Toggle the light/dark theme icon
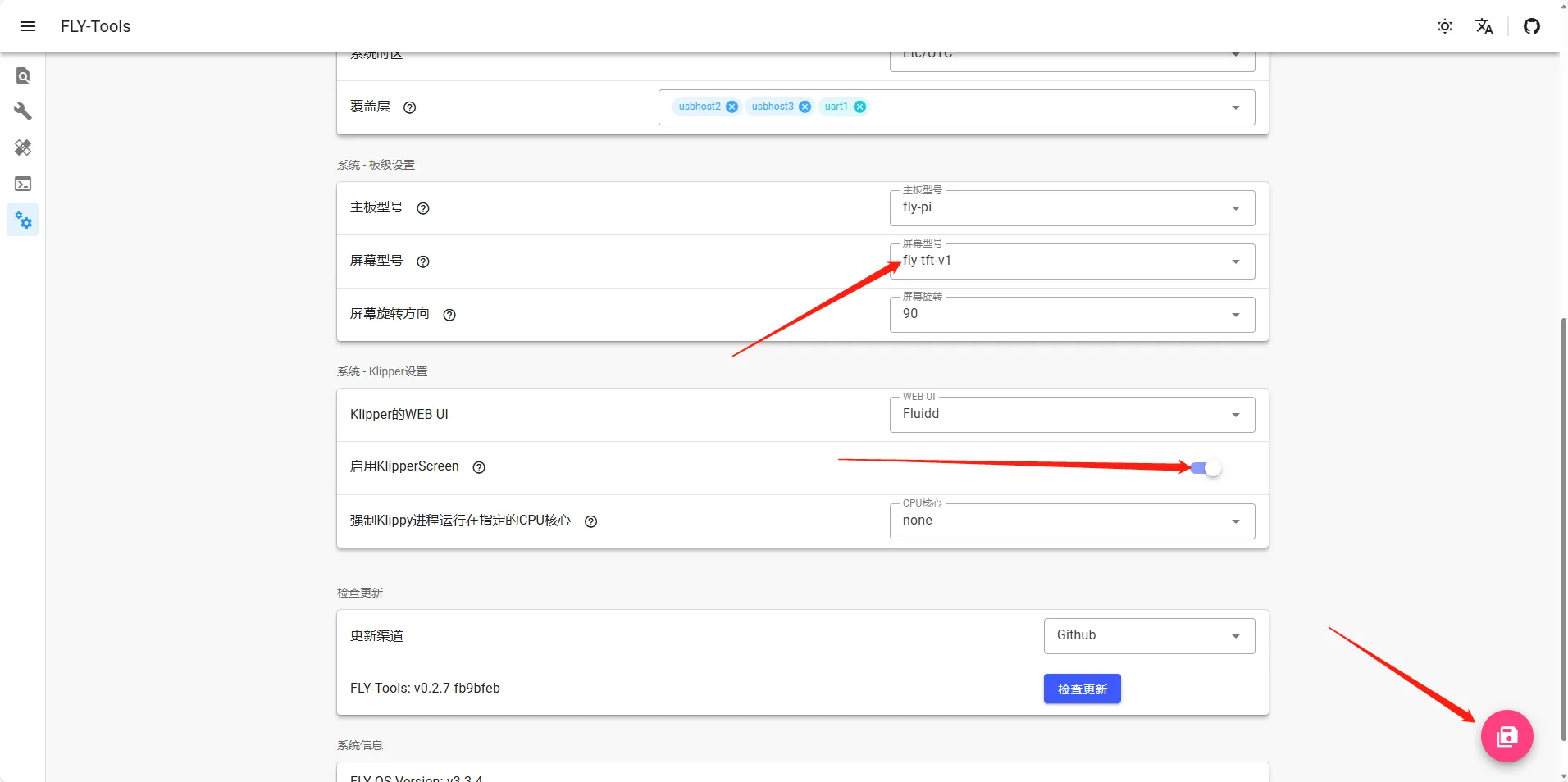The width and height of the screenshot is (1568, 782). coord(1445,26)
